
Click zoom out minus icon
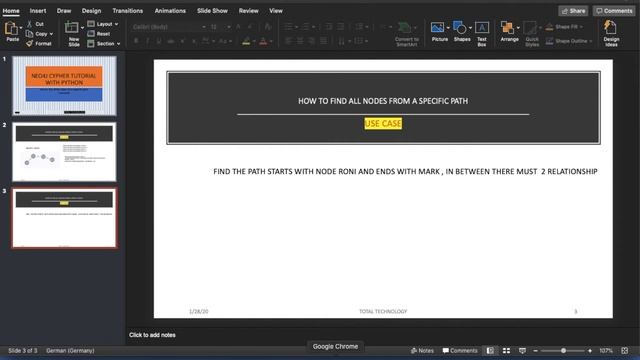pyautogui.click(x=536, y=351)
